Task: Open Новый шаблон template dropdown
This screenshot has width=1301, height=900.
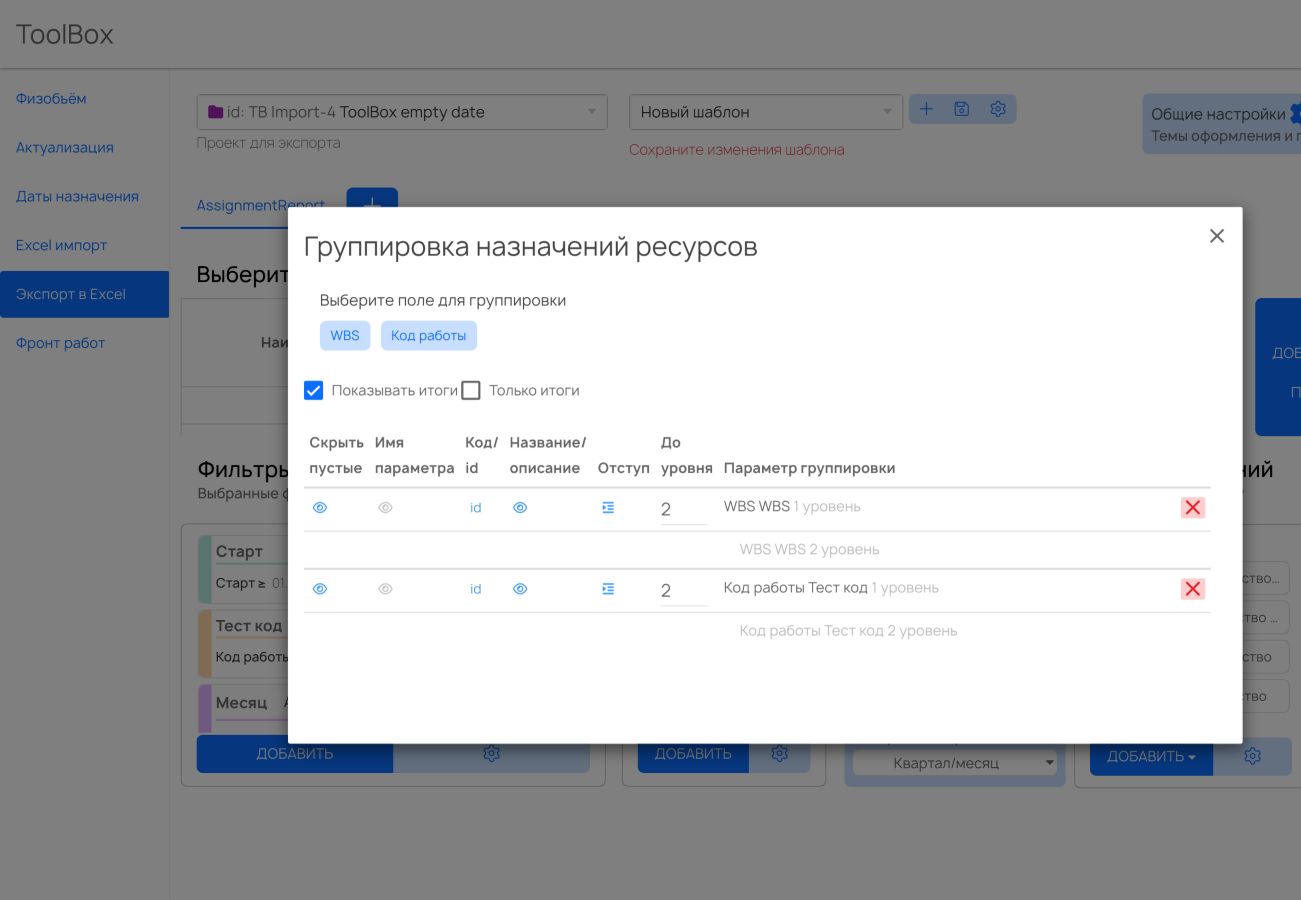Action: point(765,112)
